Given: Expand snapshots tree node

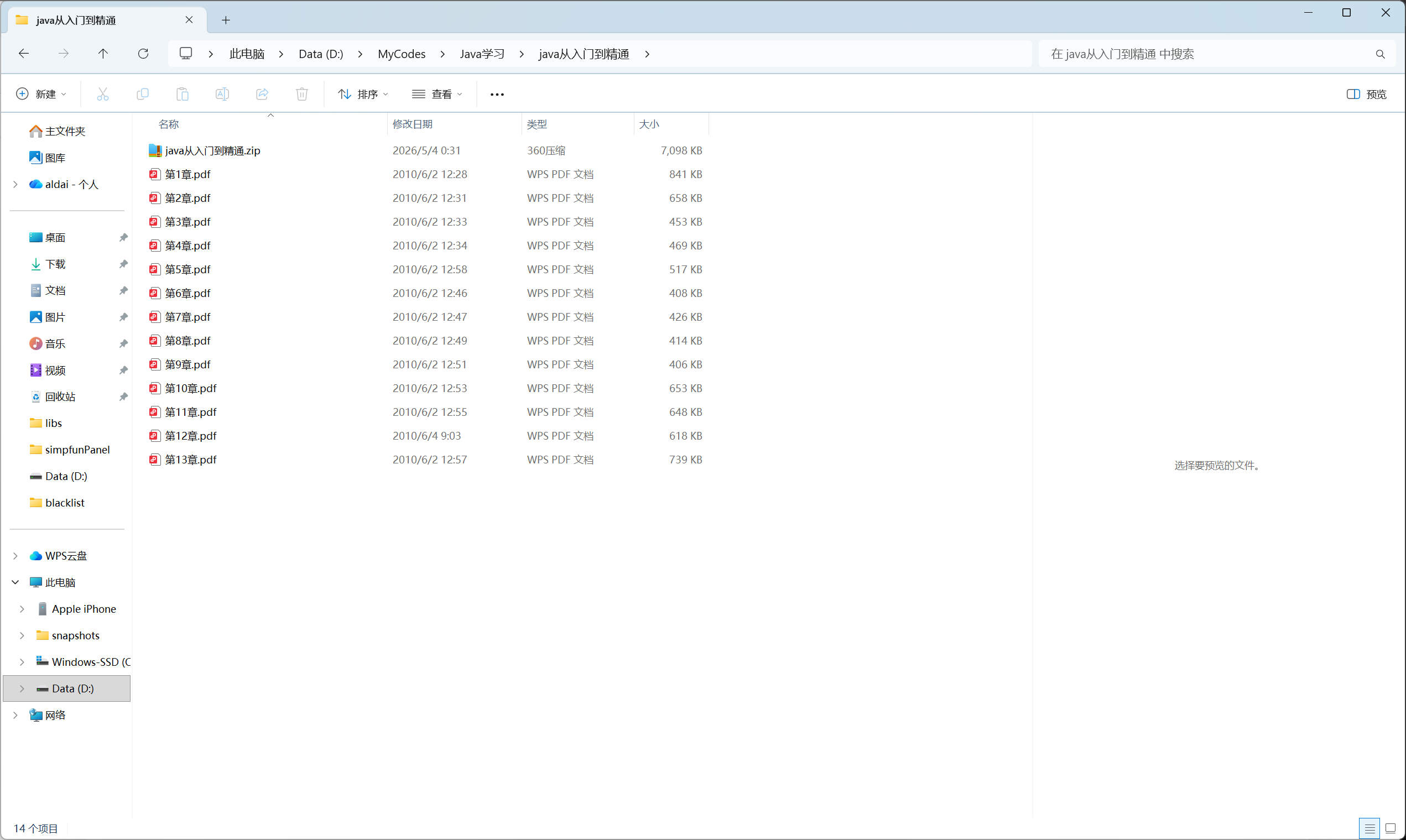Looking at the screenshot, I should (22, 635).
